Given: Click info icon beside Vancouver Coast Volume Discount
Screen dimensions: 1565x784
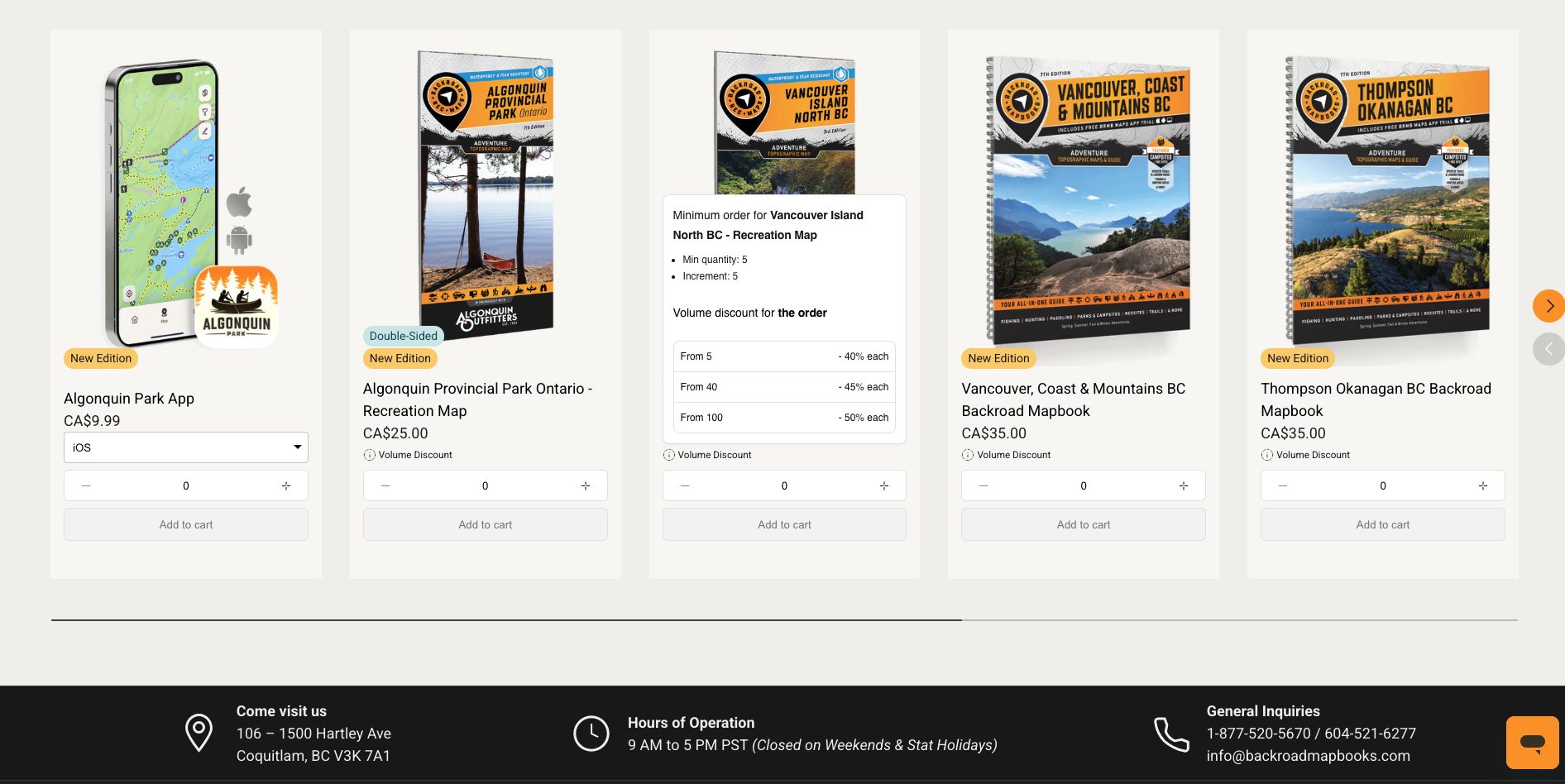Looking at the screenshot, I should point(967,455).
